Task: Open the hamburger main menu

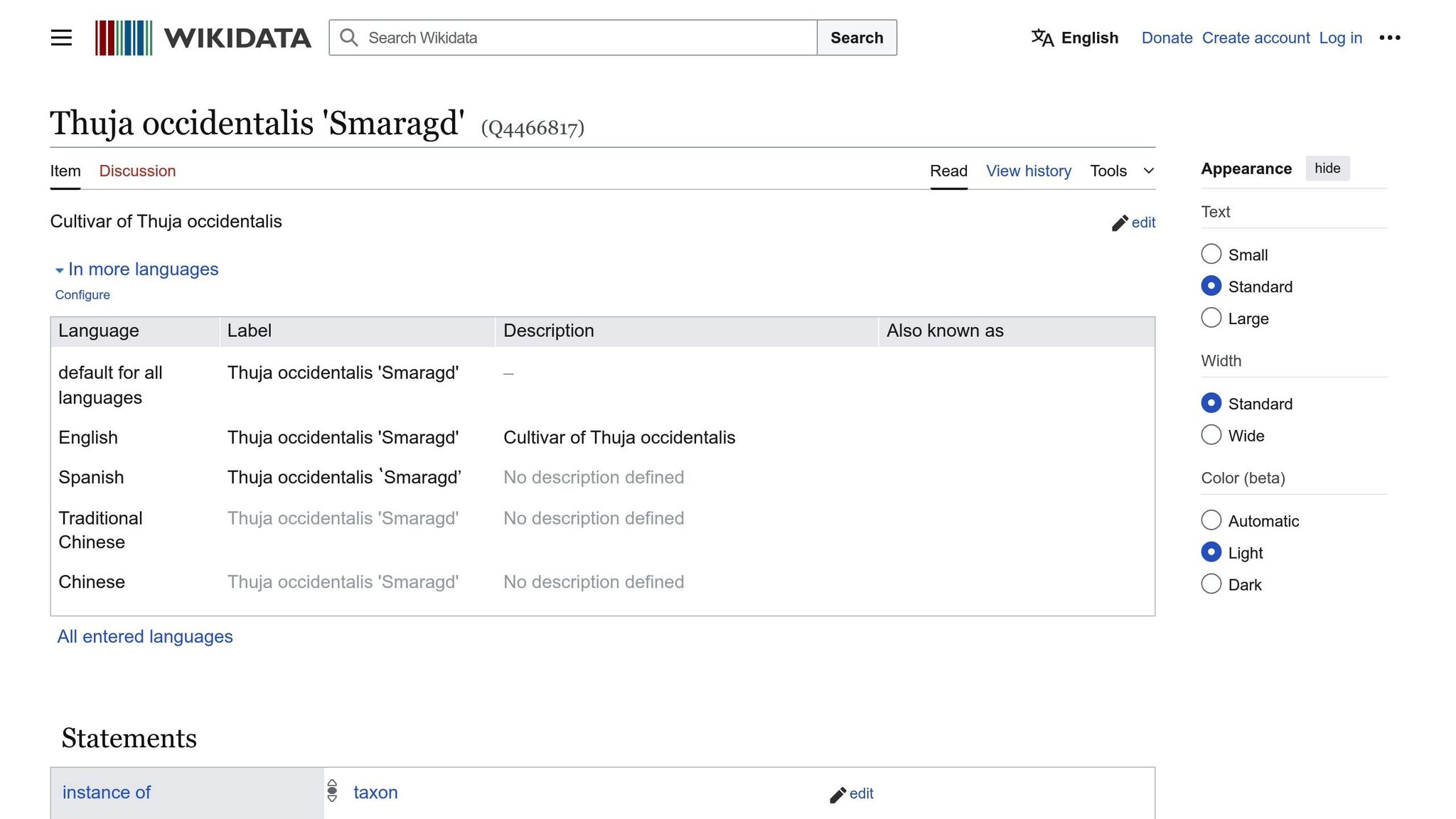Action: pyautogui.click(x=61, y=38)
